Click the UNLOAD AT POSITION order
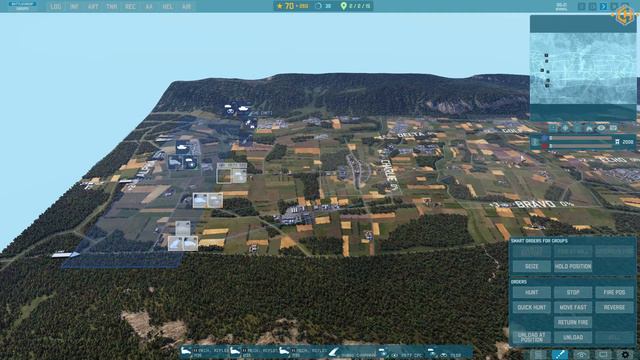Viewport: 640px width, 360px height. [x=531, y=337]
